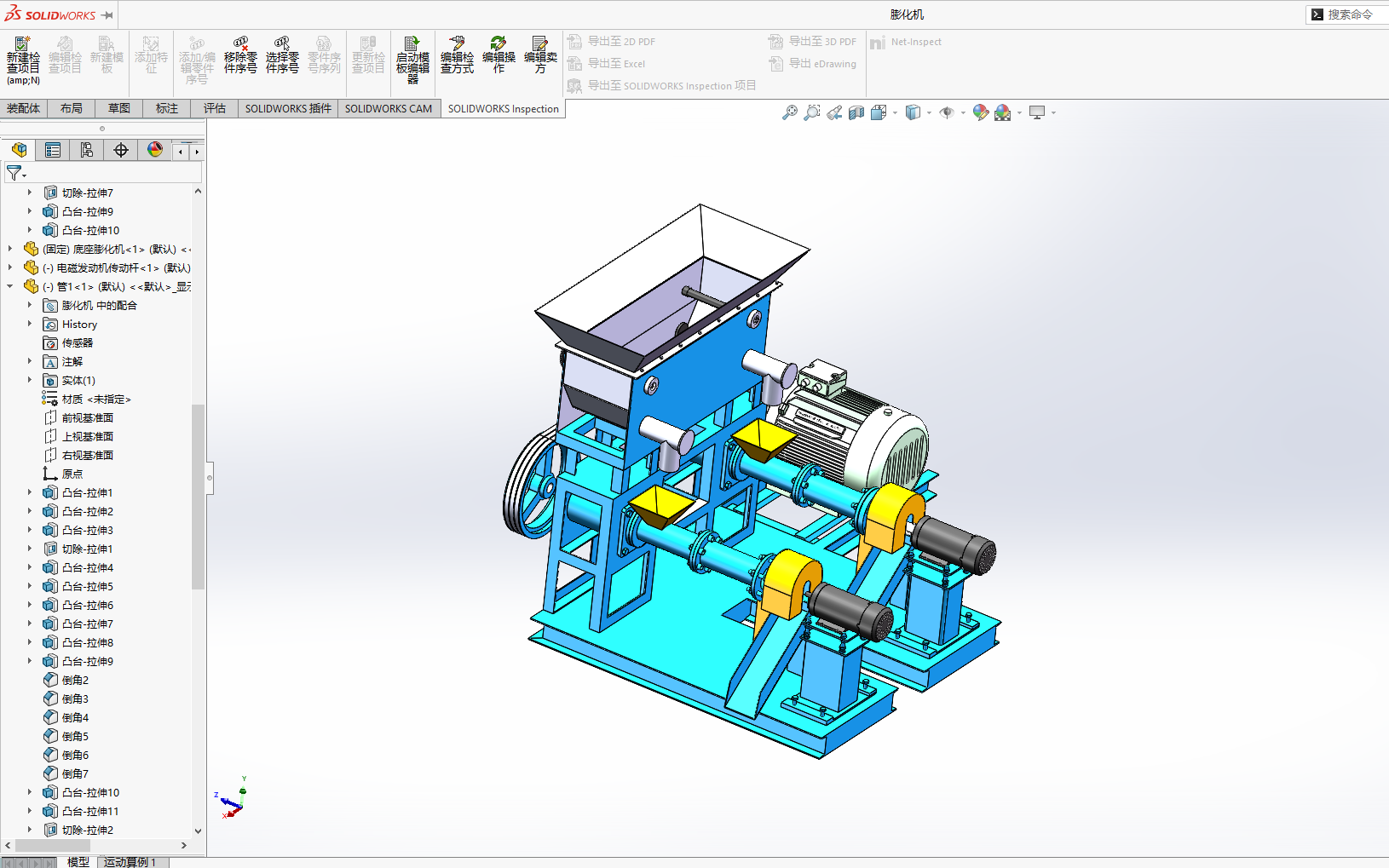Open Display Style dropdown arrow
This screenshot has width=1389, height=868.
pos(929,112)
